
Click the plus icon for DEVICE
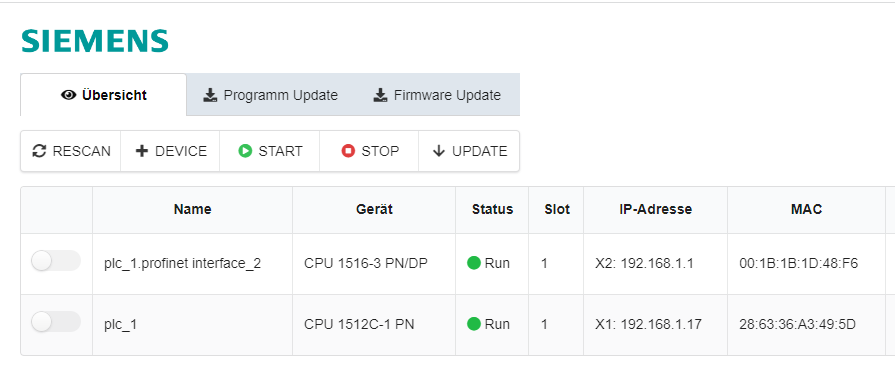point(142,151)
